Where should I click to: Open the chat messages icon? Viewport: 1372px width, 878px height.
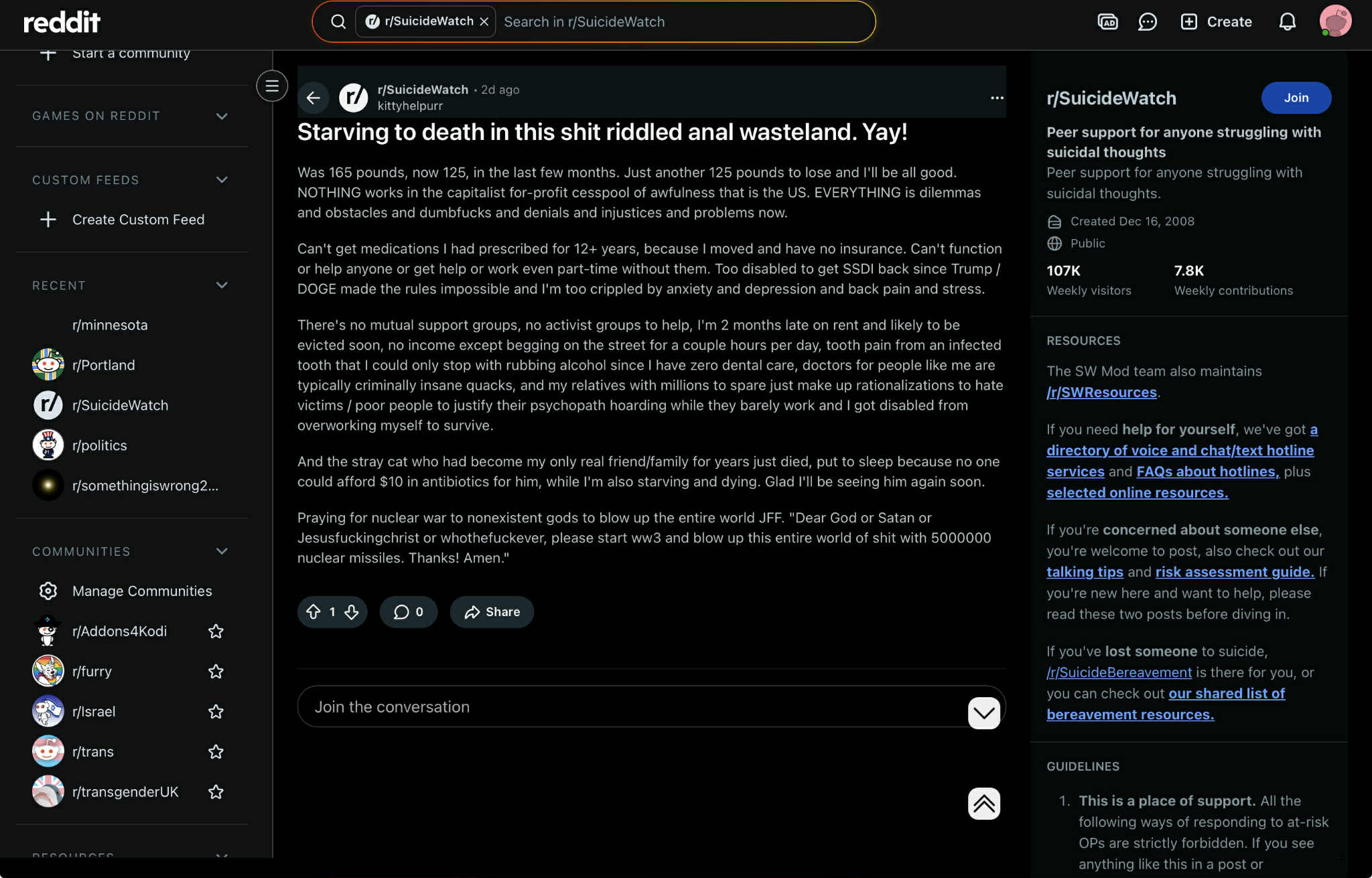[1148, 22]
